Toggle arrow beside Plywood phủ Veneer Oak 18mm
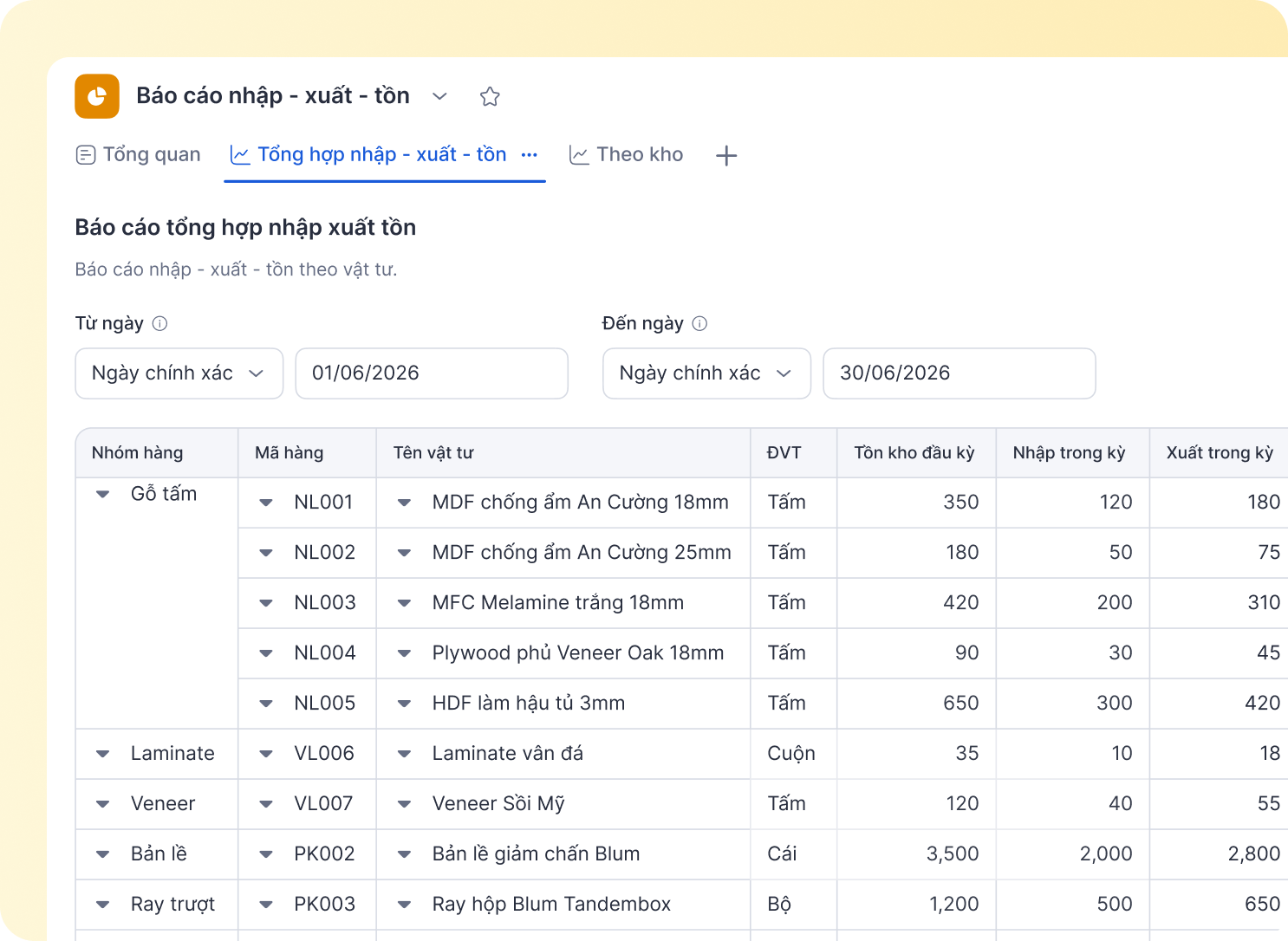 coord(404,653)
